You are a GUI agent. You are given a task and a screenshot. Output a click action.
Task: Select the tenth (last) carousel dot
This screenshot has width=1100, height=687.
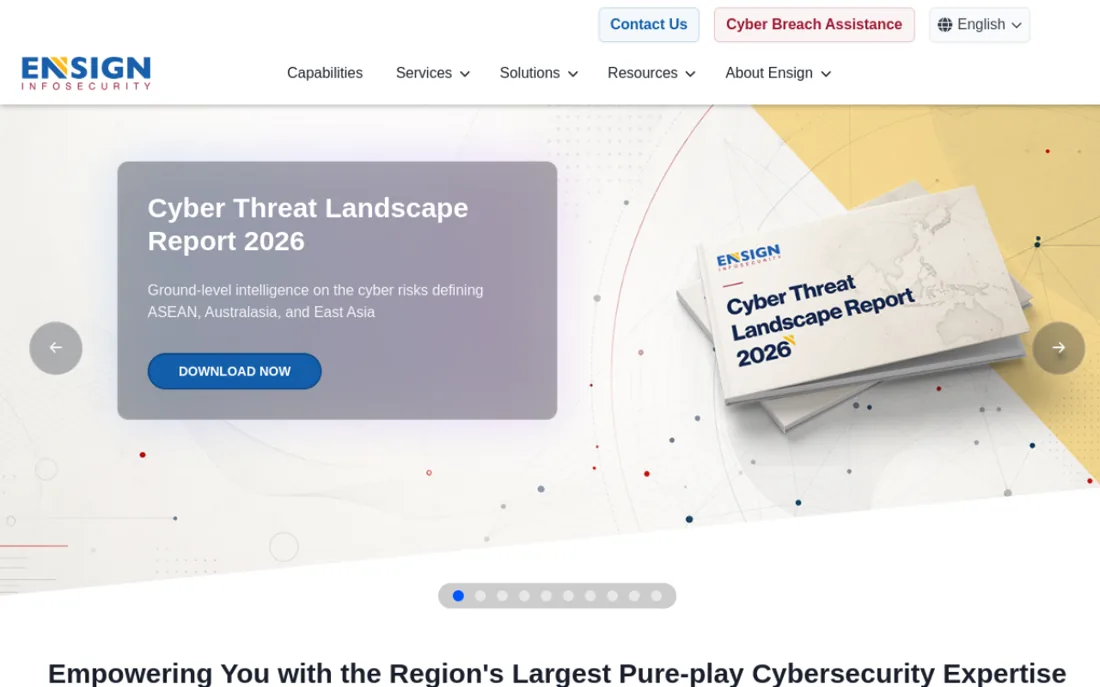click(x=656, y=596)
